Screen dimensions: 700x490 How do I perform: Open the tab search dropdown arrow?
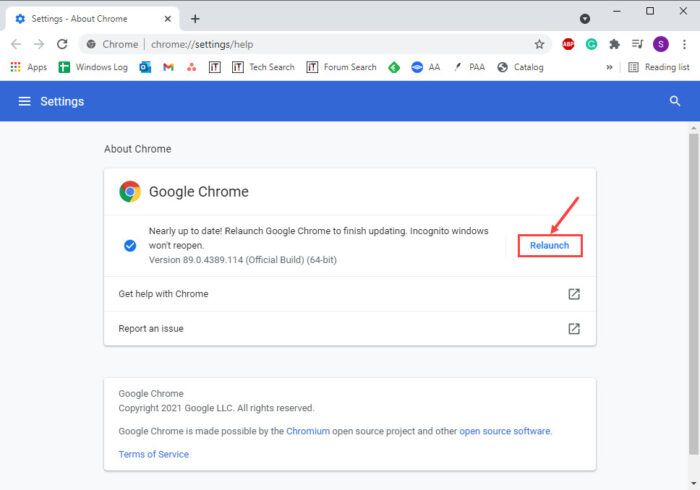tap(585, 19)
